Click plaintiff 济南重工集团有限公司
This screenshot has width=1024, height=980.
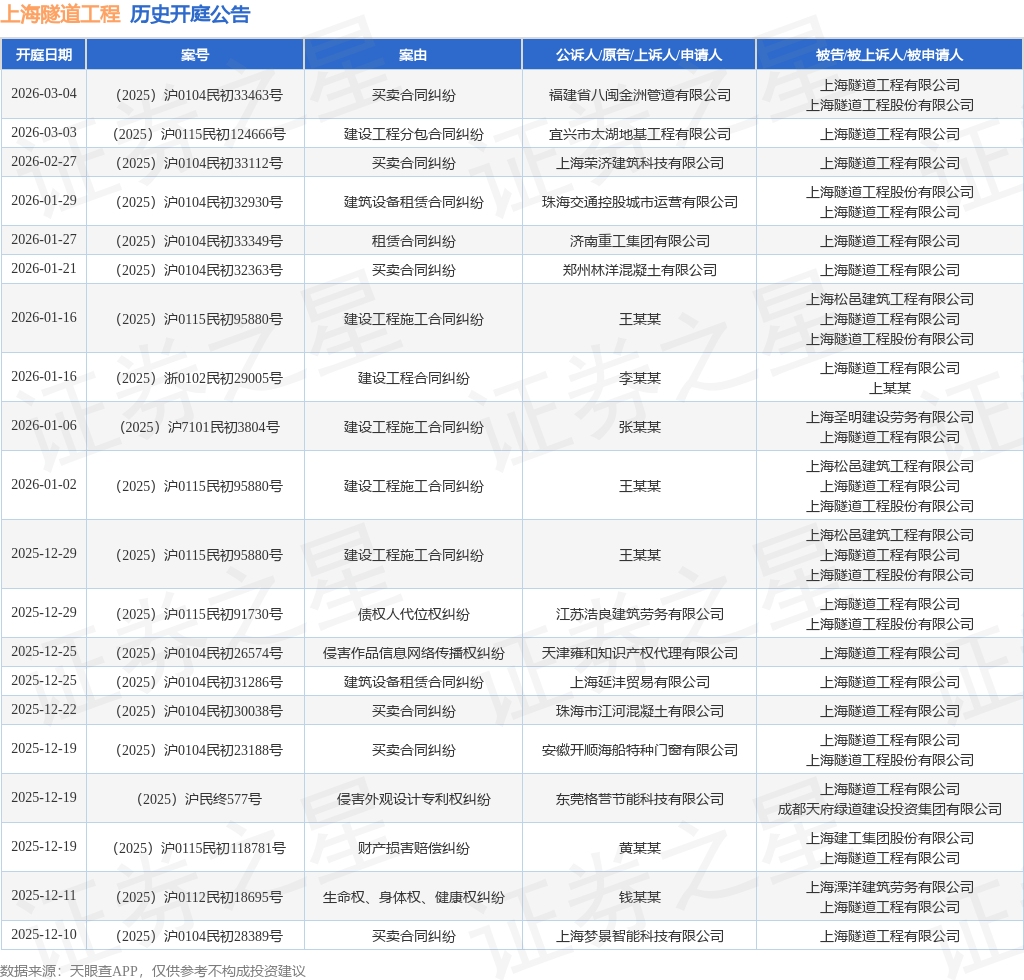click(639, 242)
